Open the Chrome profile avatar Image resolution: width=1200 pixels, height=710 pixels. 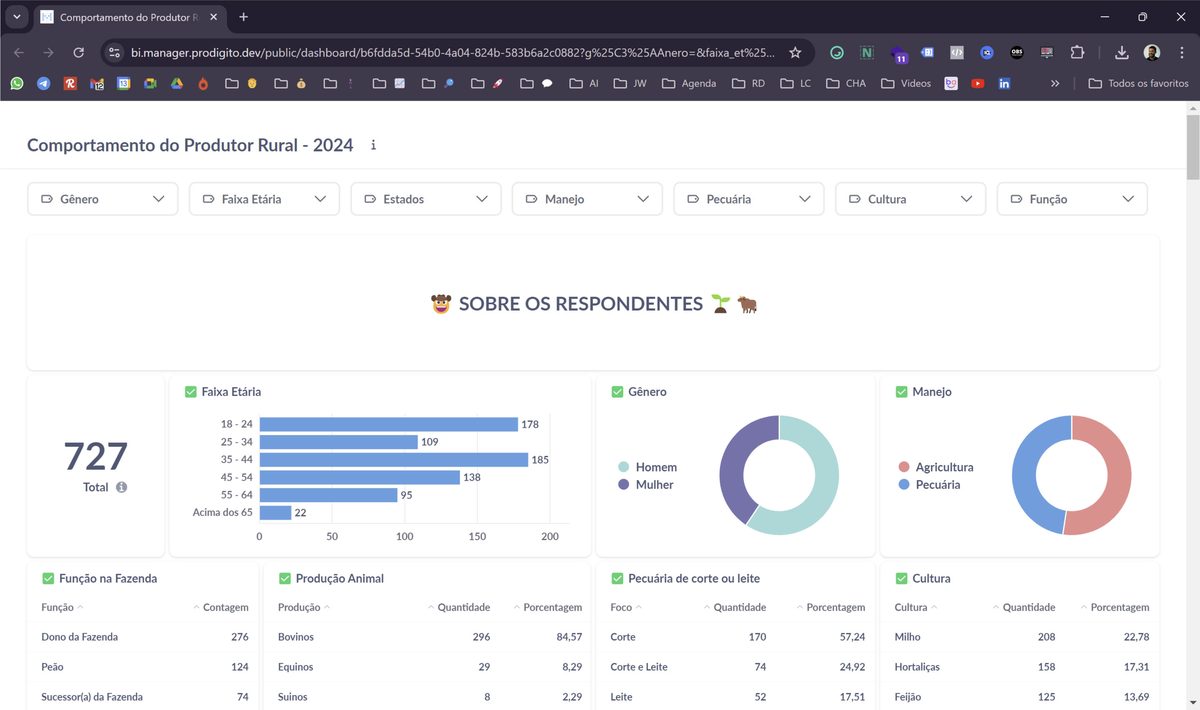point(1152,52)
